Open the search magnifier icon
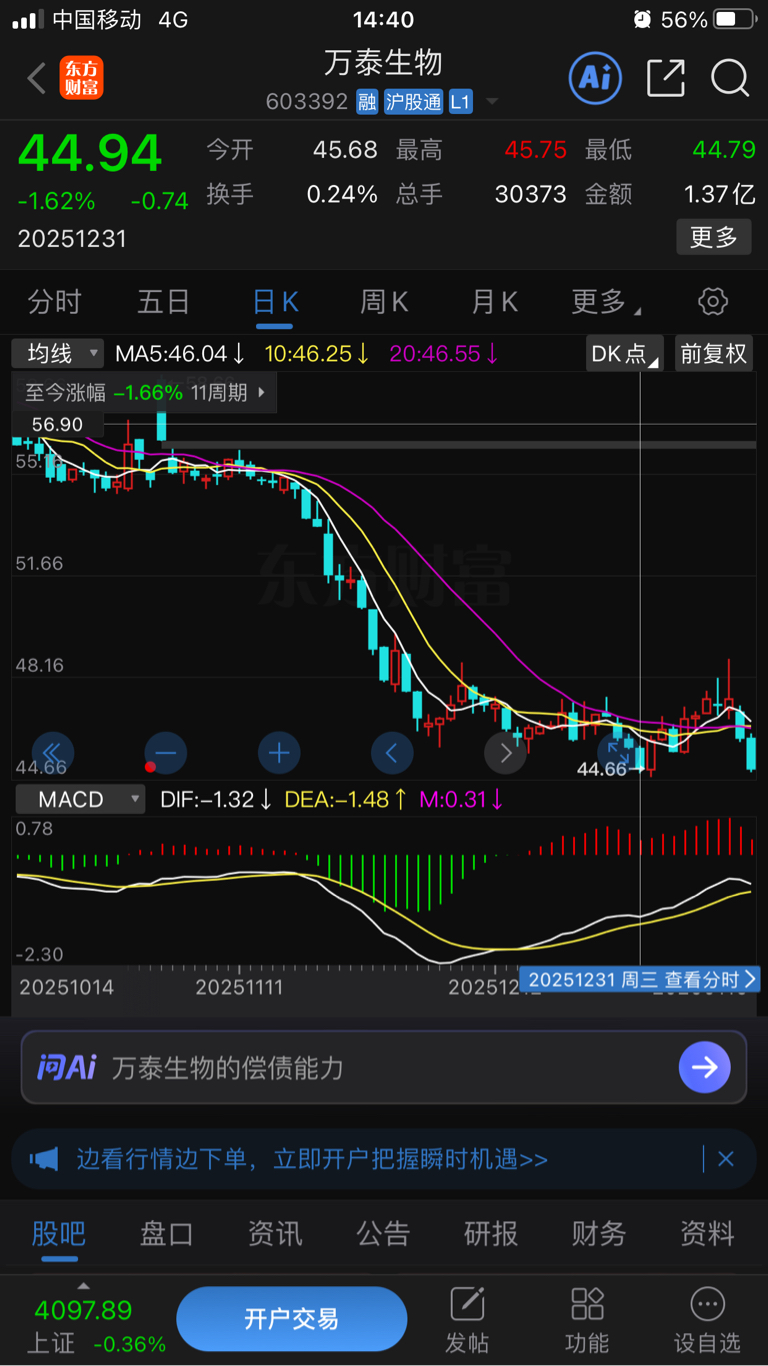Image resolution: width=768 pixels, height=1366 pixels. click(730, 78)
